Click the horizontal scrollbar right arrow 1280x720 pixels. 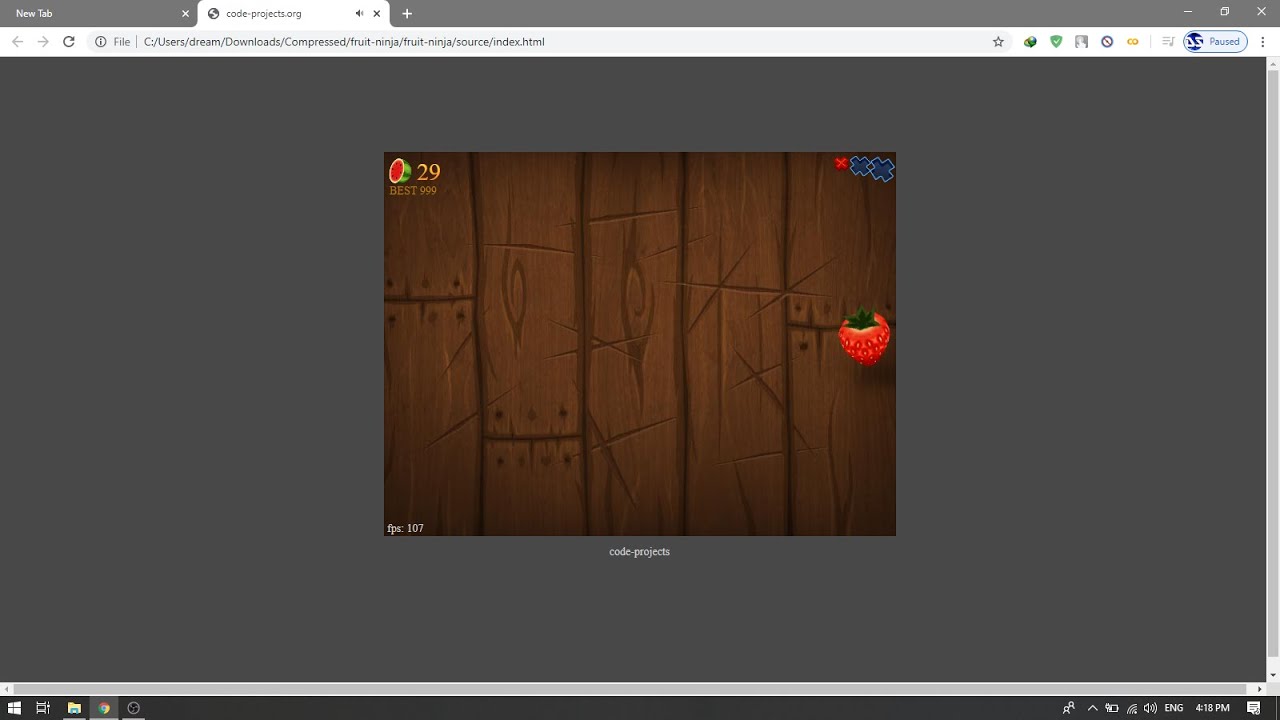coord(1260,689)
